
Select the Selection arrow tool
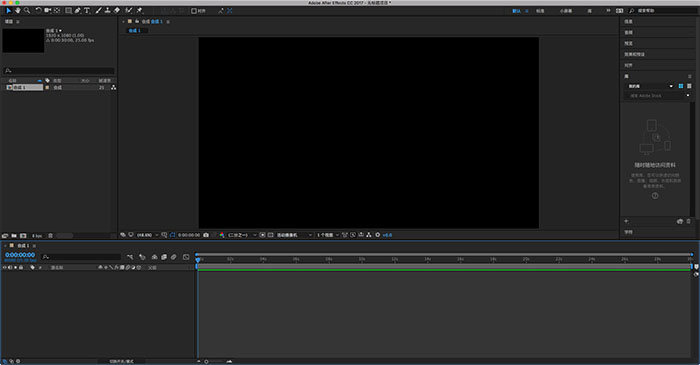pyautogui.click(x=8, y=10)
